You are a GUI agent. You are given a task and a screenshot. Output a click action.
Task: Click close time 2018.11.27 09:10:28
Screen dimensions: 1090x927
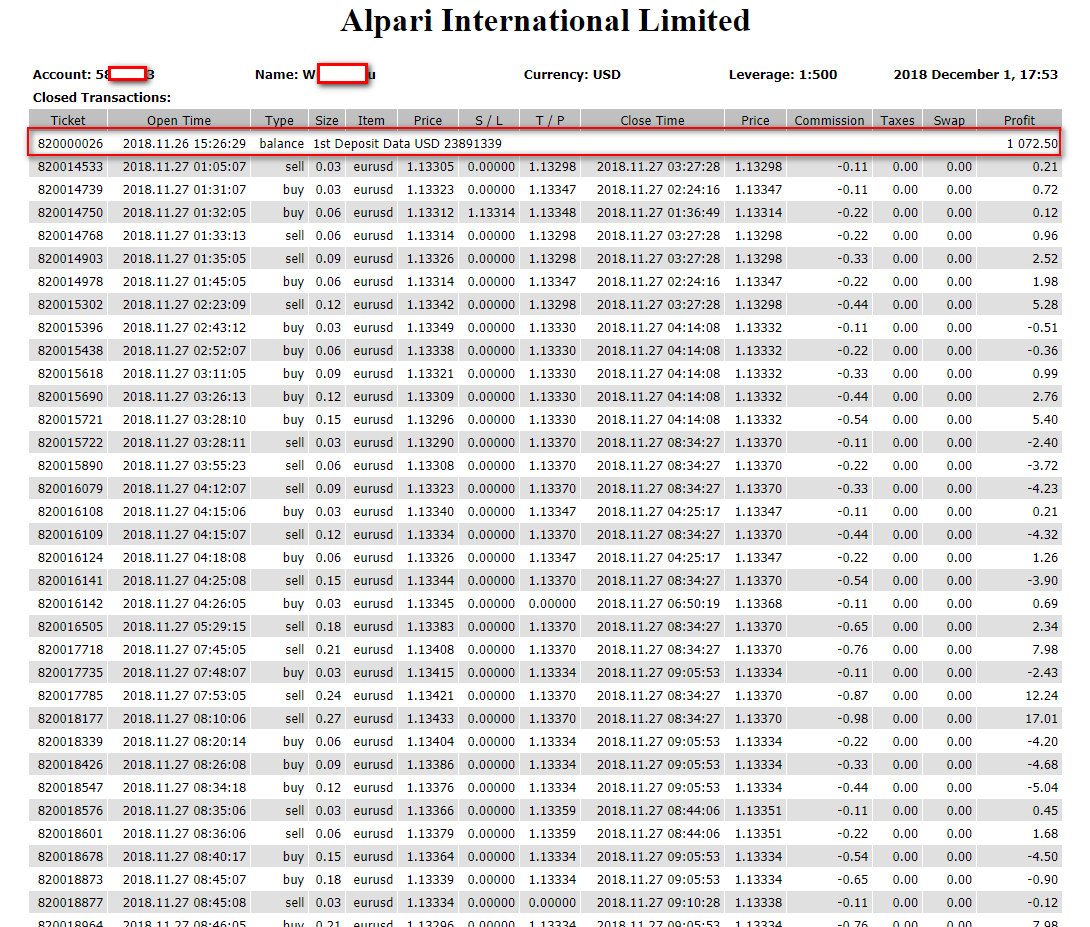pos(658,902)
